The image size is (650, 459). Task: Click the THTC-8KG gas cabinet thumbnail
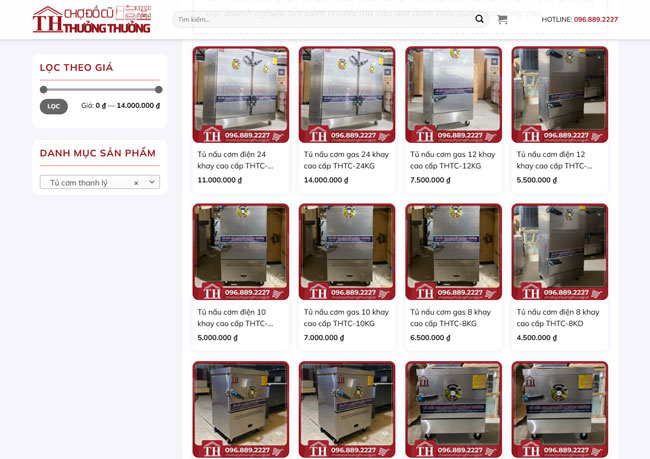[453, 251]
